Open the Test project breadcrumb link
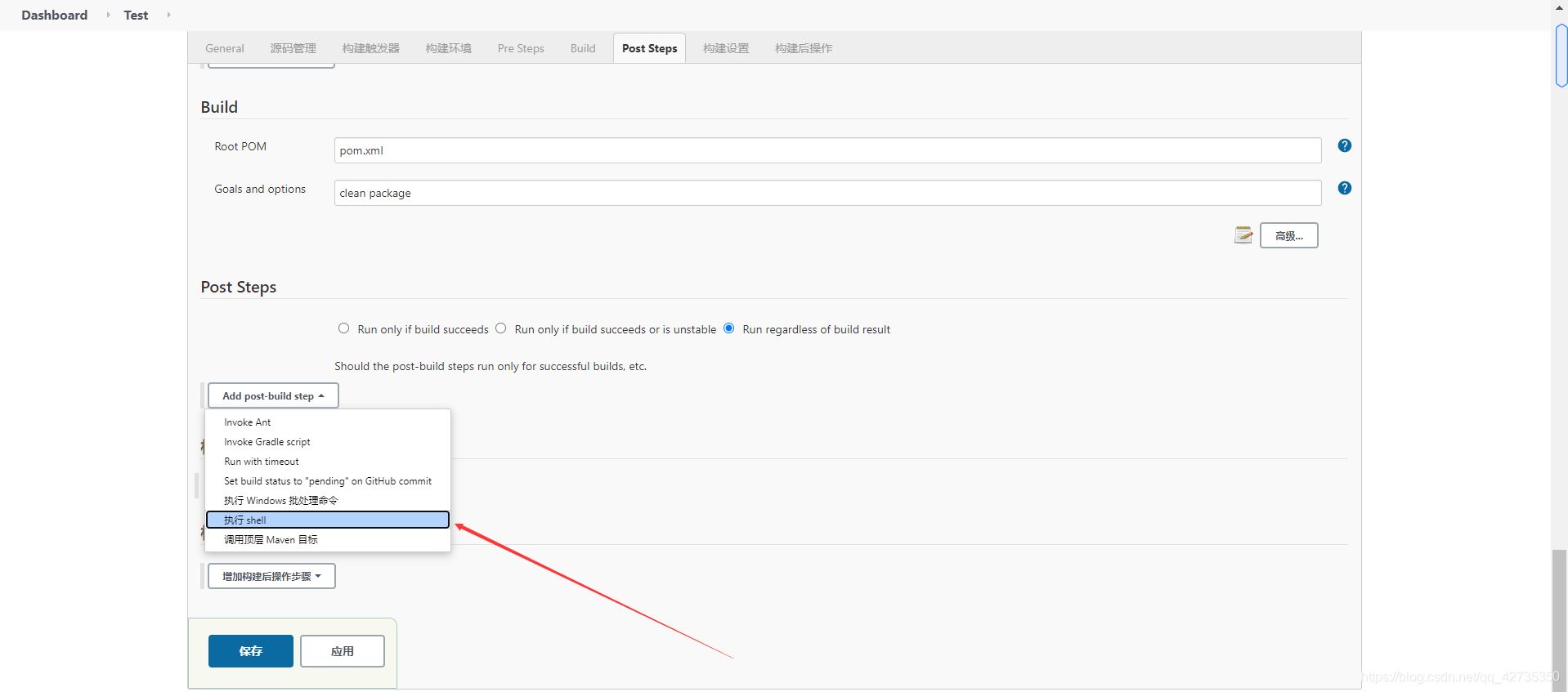 [136, 15]
